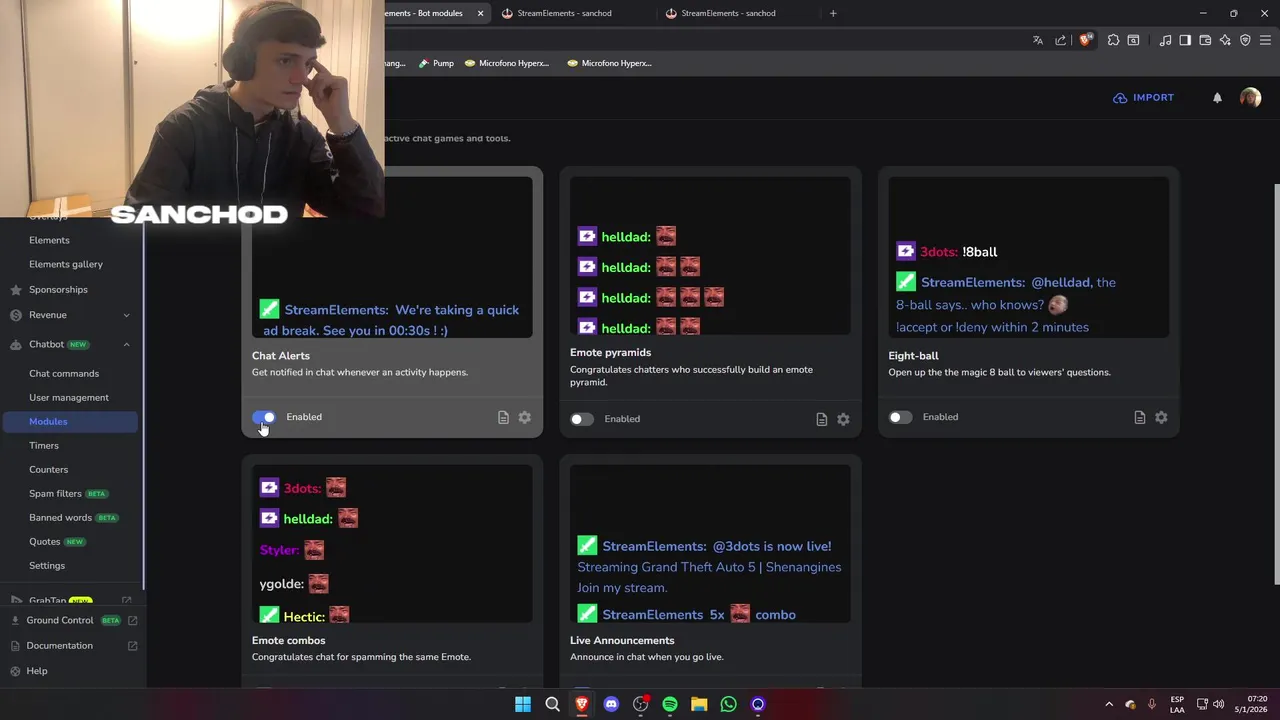
Task: Open the notifications bell
Action: pyautogui.click(x=1217, y=98)
